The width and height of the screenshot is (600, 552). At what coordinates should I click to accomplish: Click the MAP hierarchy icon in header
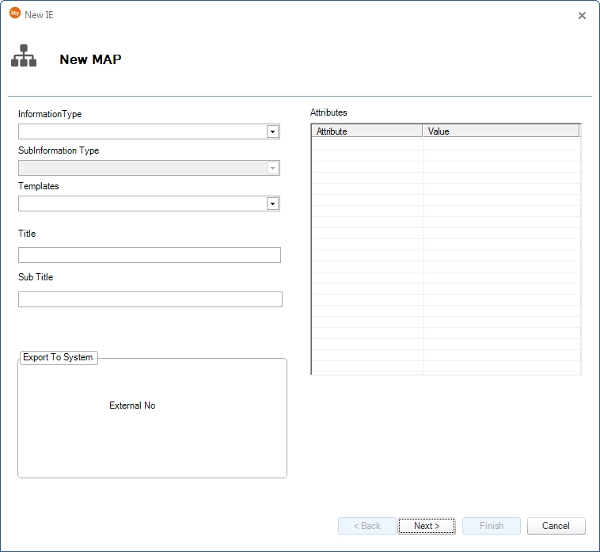point(23,58)
